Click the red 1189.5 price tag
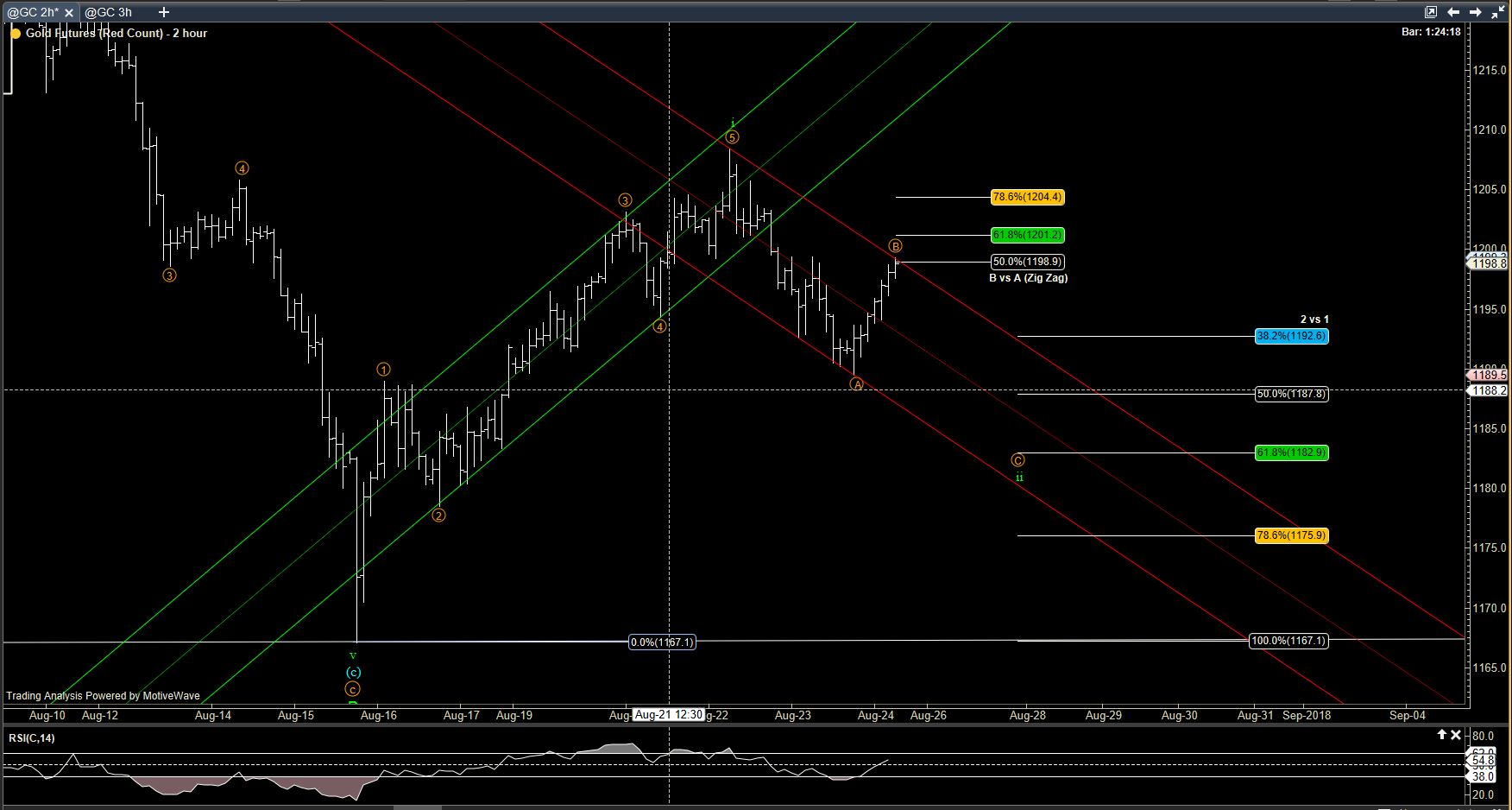1512x810 pixels. tap(1488, 375)
